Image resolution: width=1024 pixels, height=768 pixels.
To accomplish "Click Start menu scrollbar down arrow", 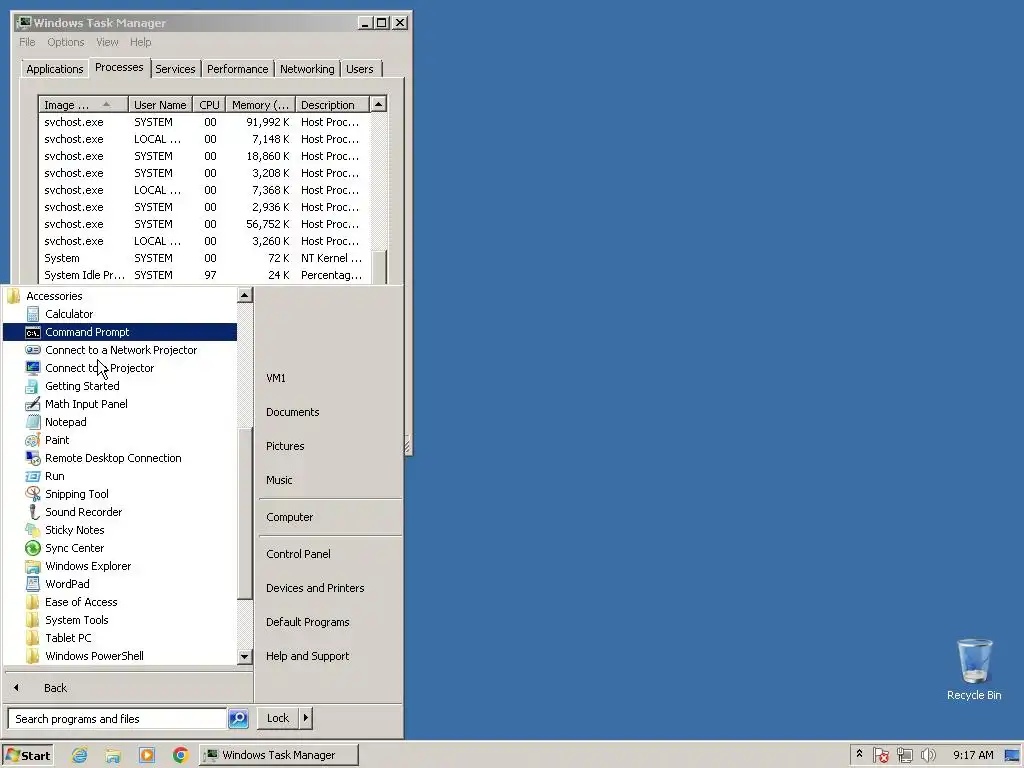I will tap(244, 657).
